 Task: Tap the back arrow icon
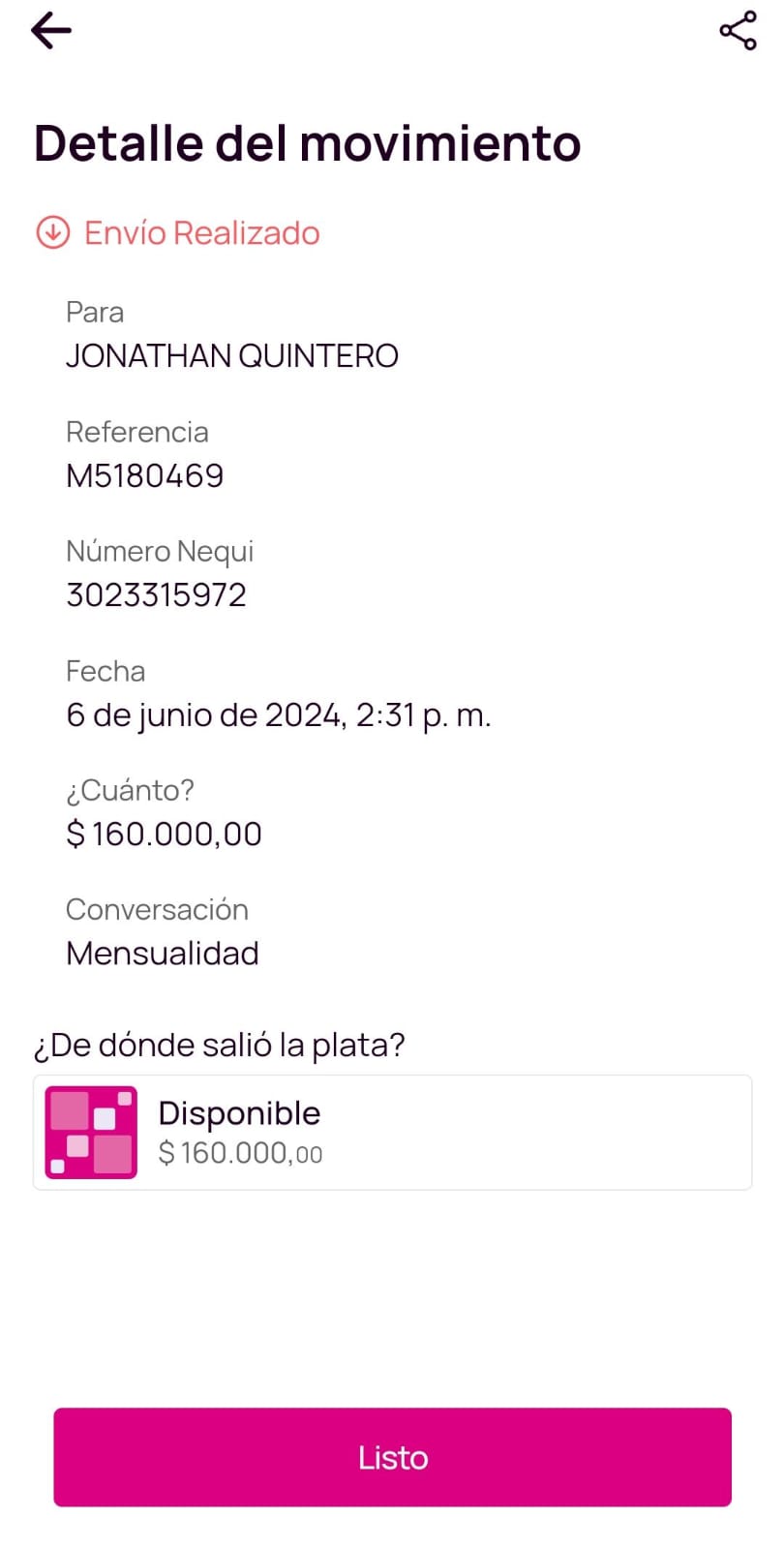(x=51, y=31)
